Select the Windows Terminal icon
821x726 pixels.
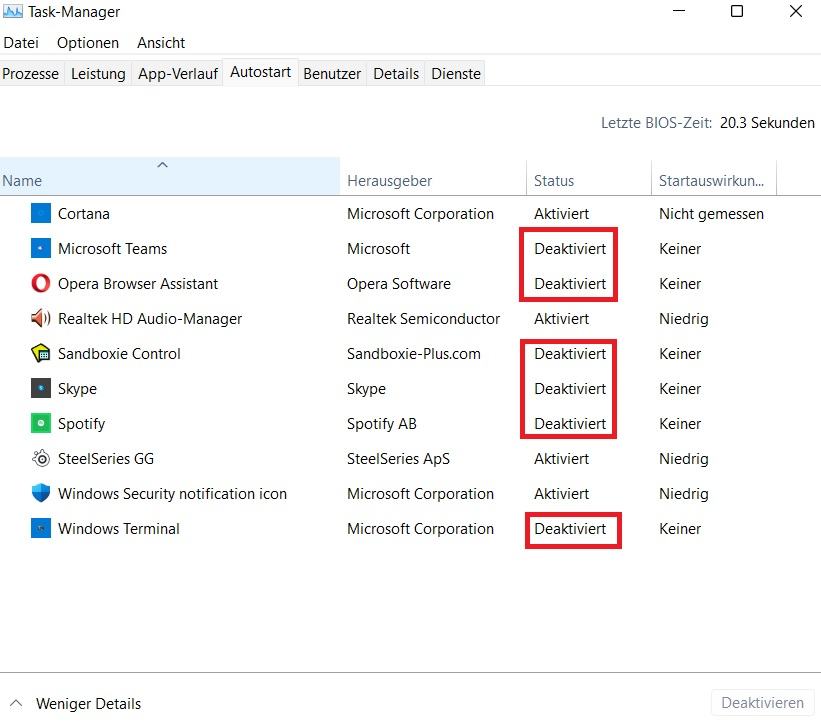[x=41, y=528]
